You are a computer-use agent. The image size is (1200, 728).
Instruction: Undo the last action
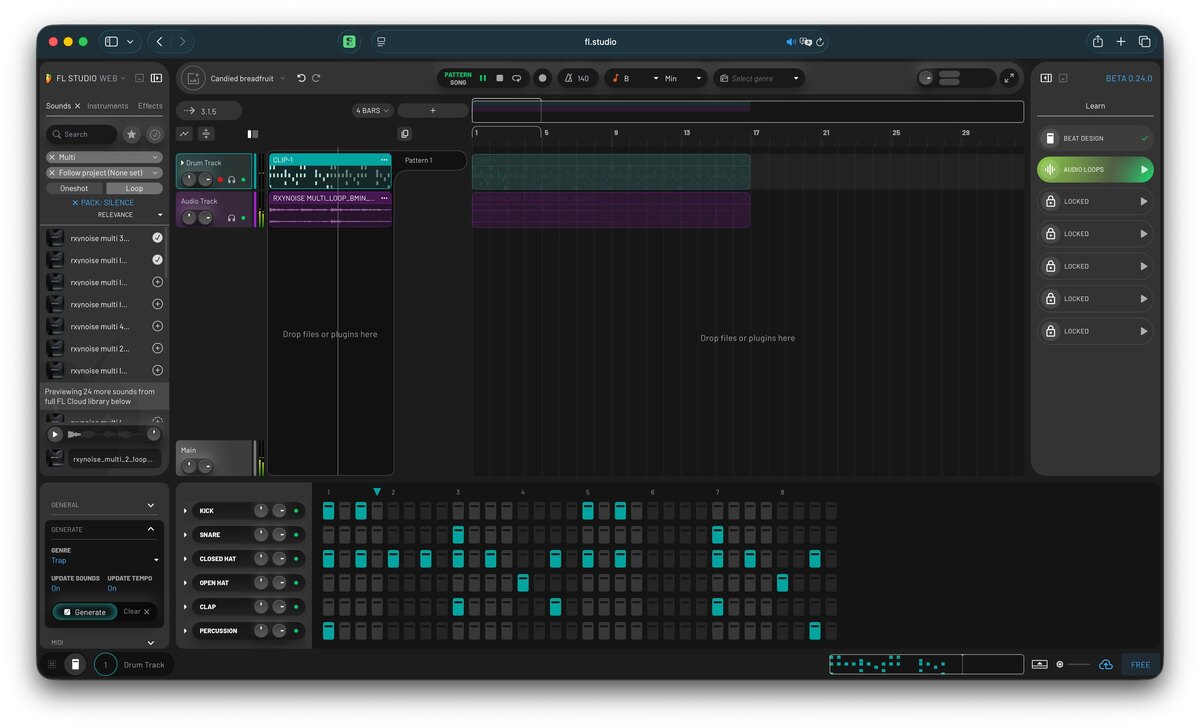[x=301, y=78]
